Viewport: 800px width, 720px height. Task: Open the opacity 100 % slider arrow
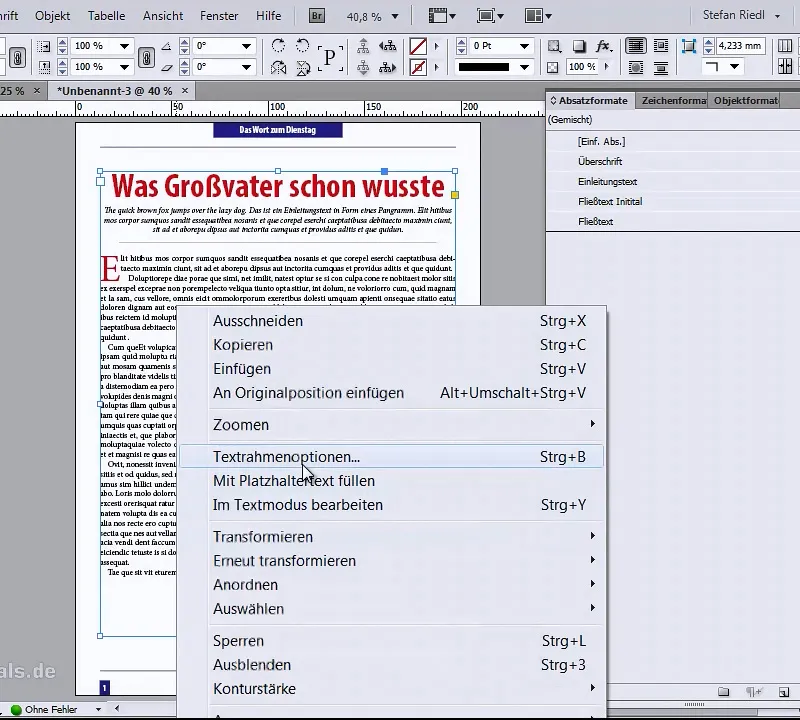pos(607,66)
